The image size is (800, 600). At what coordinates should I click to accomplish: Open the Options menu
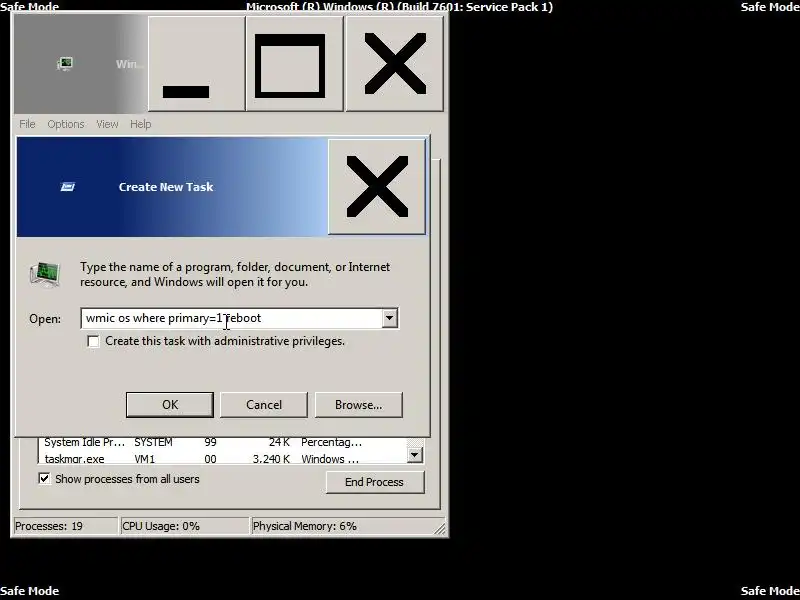(x=66, y=124)
